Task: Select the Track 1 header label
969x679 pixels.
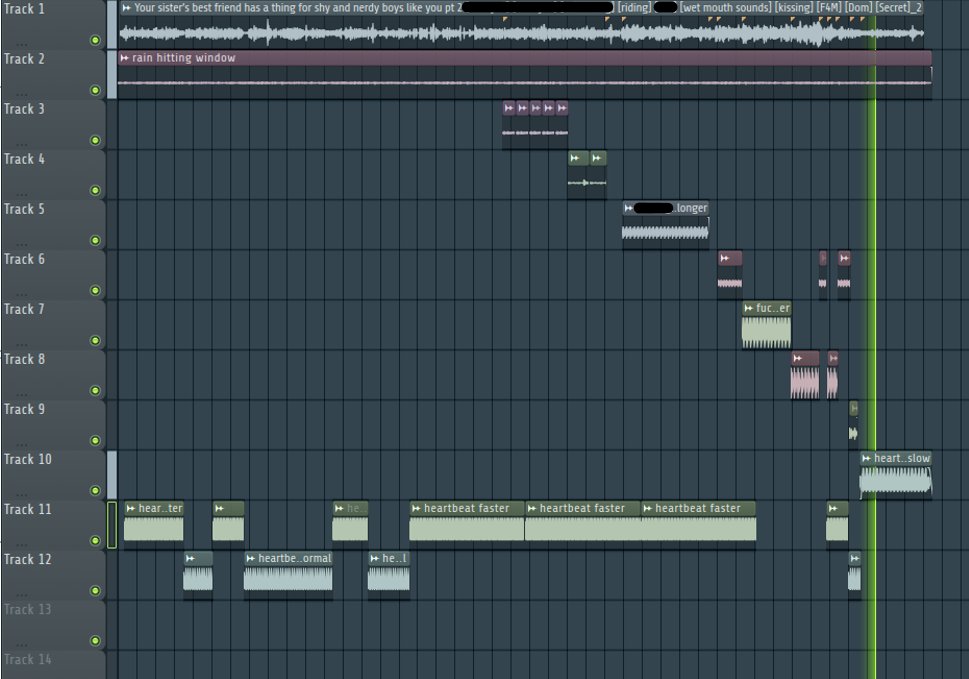Action: pos(23,9)
